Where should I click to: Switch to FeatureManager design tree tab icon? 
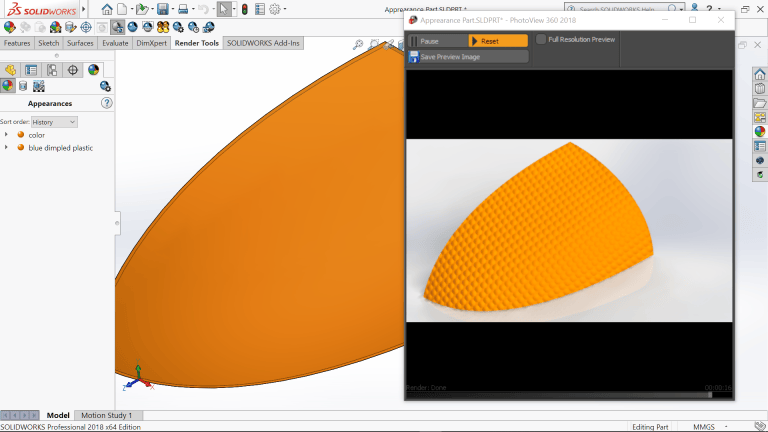pos(10,70)
